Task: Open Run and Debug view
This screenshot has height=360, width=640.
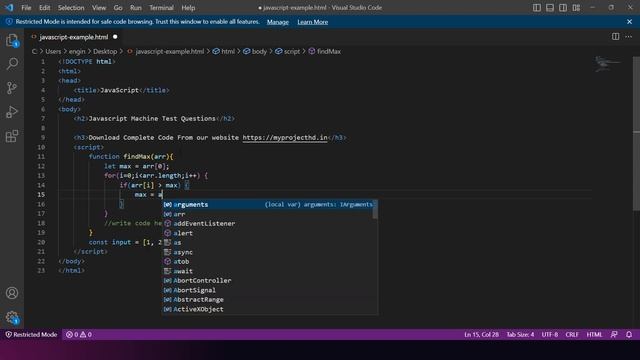Action: pos(12,112)
